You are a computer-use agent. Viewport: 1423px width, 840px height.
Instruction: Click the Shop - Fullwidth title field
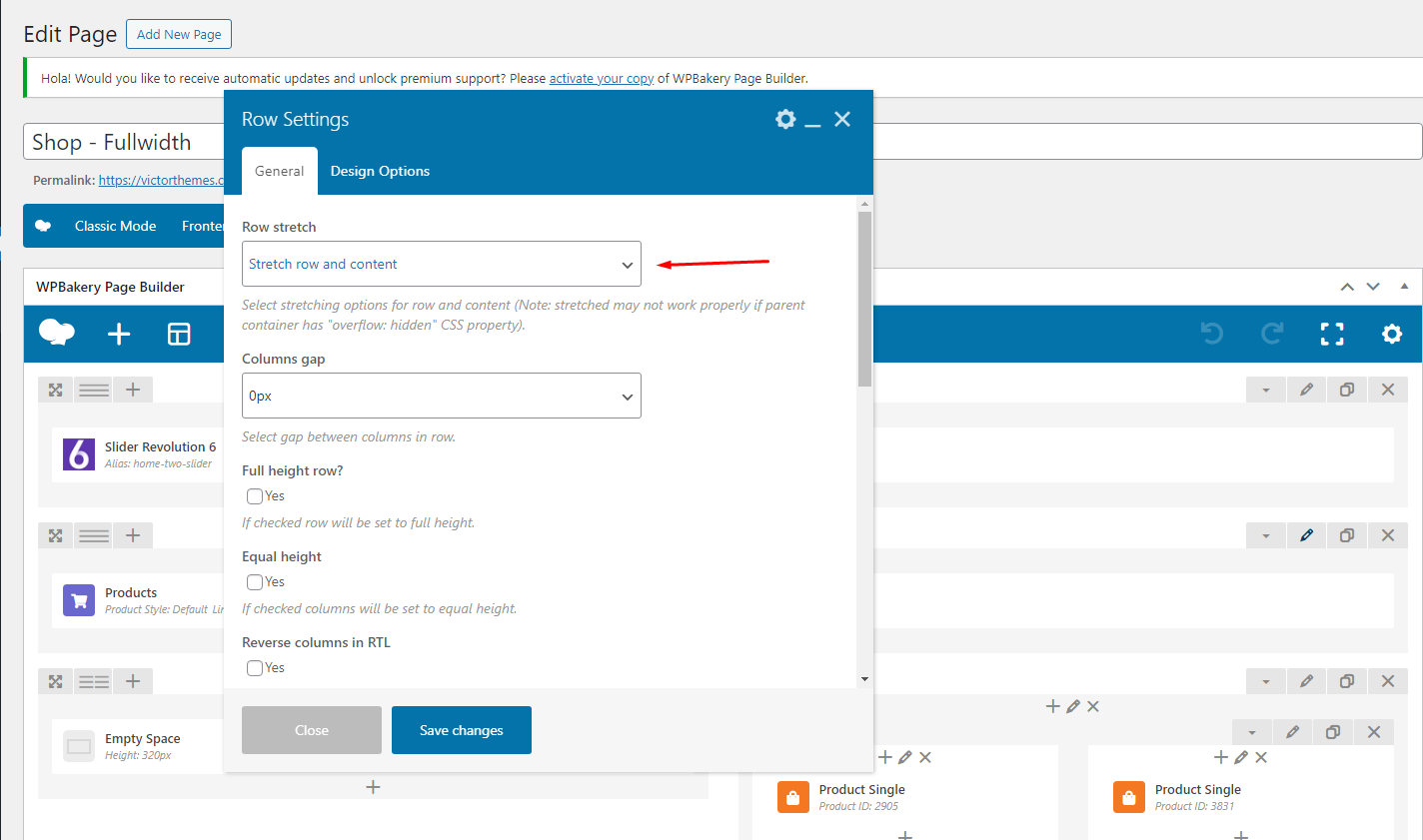coord(722,142)
